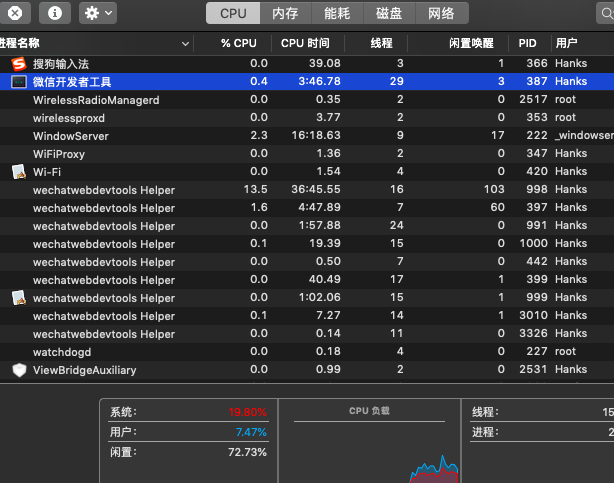Open the gear actions menu
This screenshot has width=614, height=483.
(x=97, y=13)
